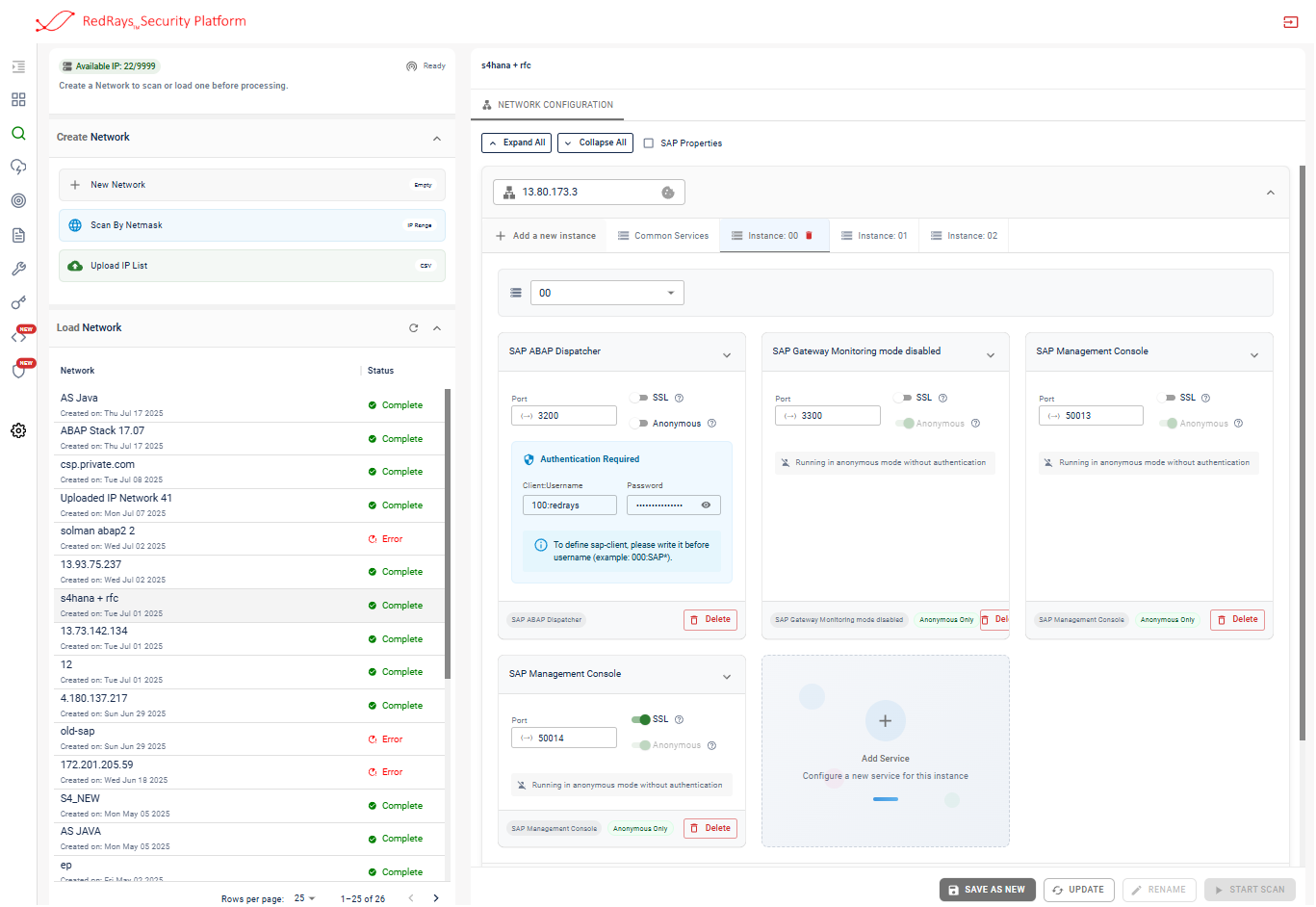Toggle the sidebar menu collapse icon
The image size is (1316, 907).
[18, 66]
